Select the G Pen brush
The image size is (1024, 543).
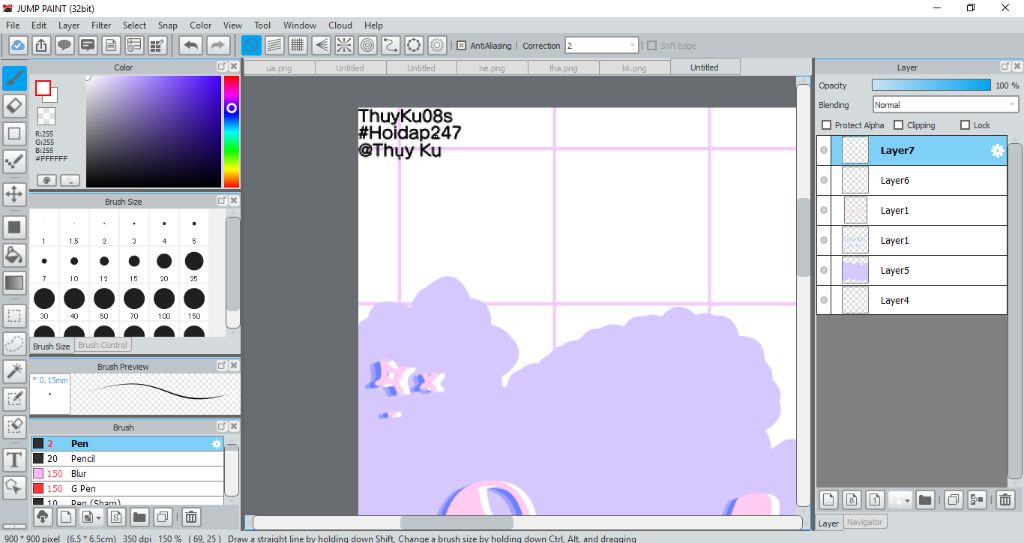coord(127,489)
